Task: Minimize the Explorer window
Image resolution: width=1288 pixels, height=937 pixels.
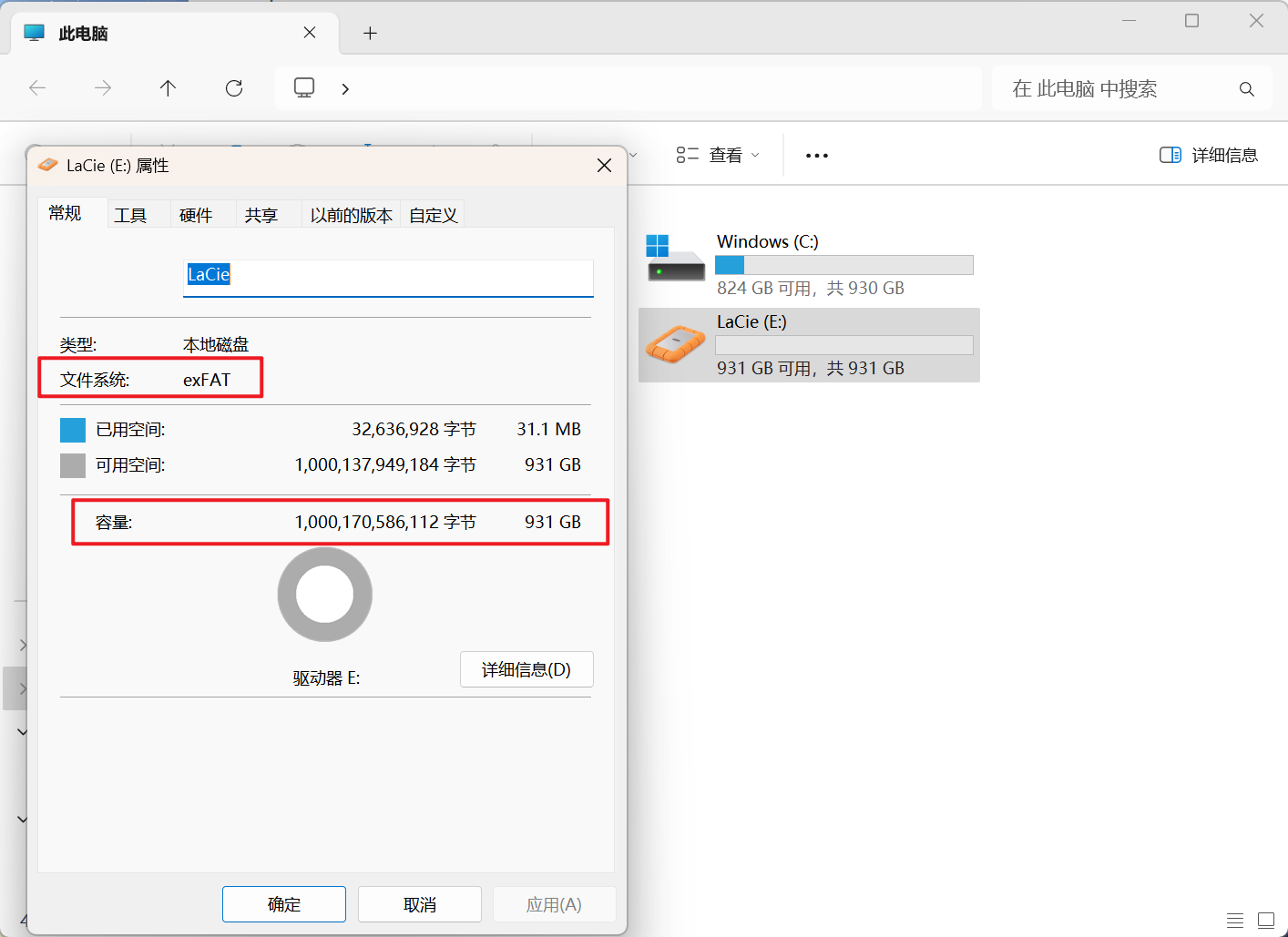Action: coord(1129,20)
